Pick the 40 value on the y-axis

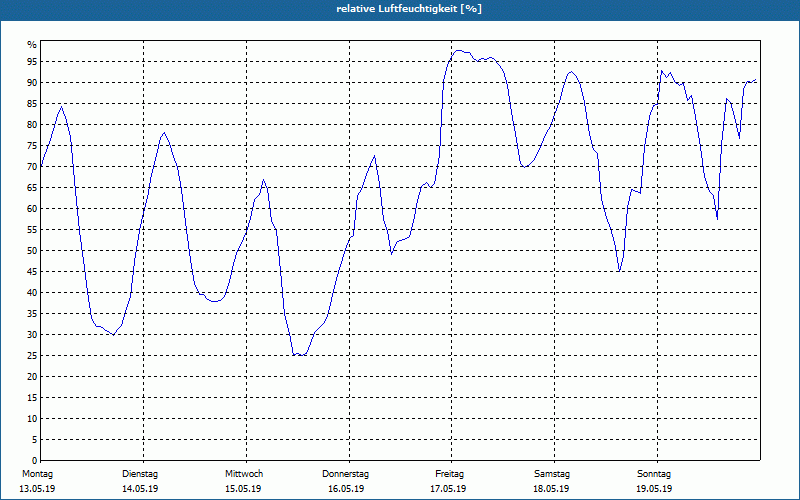[x=32, y=292]
